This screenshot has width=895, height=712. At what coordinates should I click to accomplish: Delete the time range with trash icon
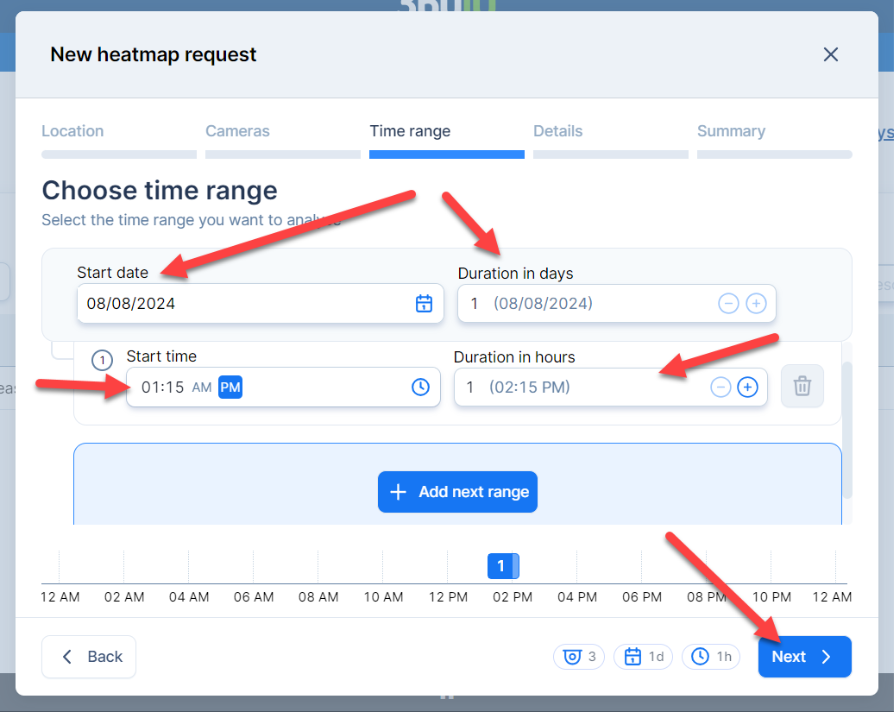[802, 387]
